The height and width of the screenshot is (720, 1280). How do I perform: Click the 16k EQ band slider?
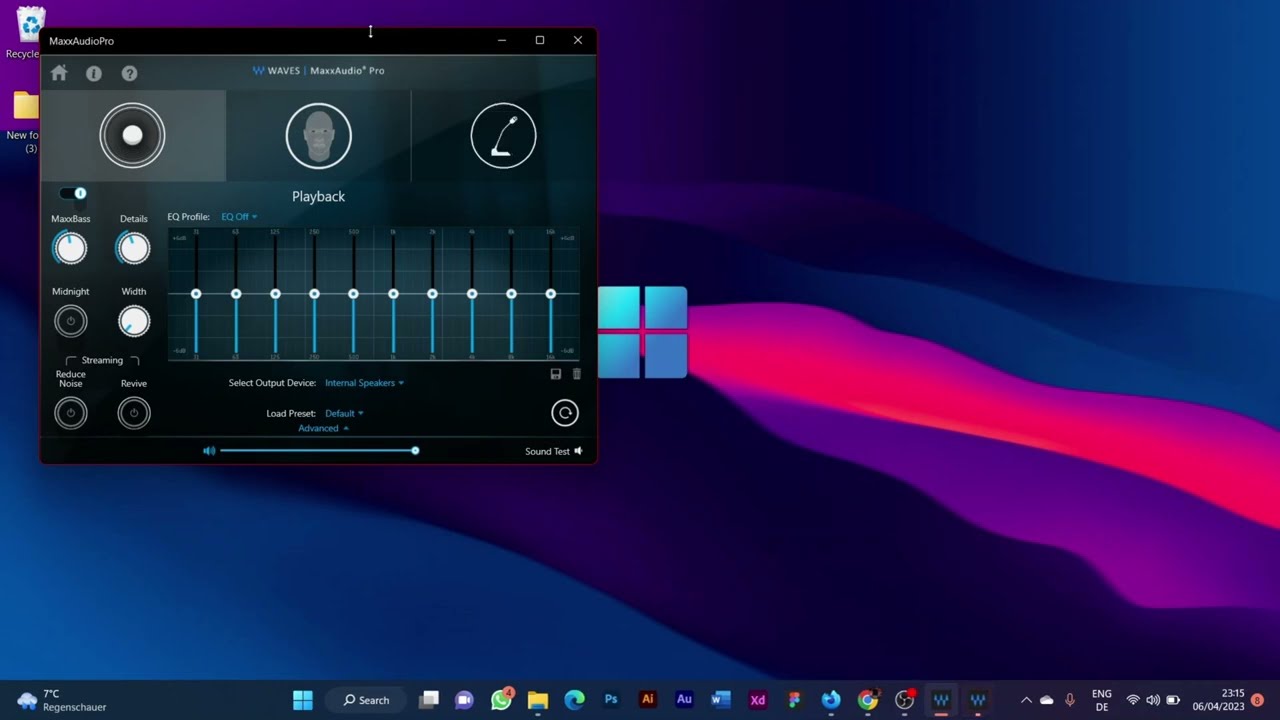click(x=550, y=294)
